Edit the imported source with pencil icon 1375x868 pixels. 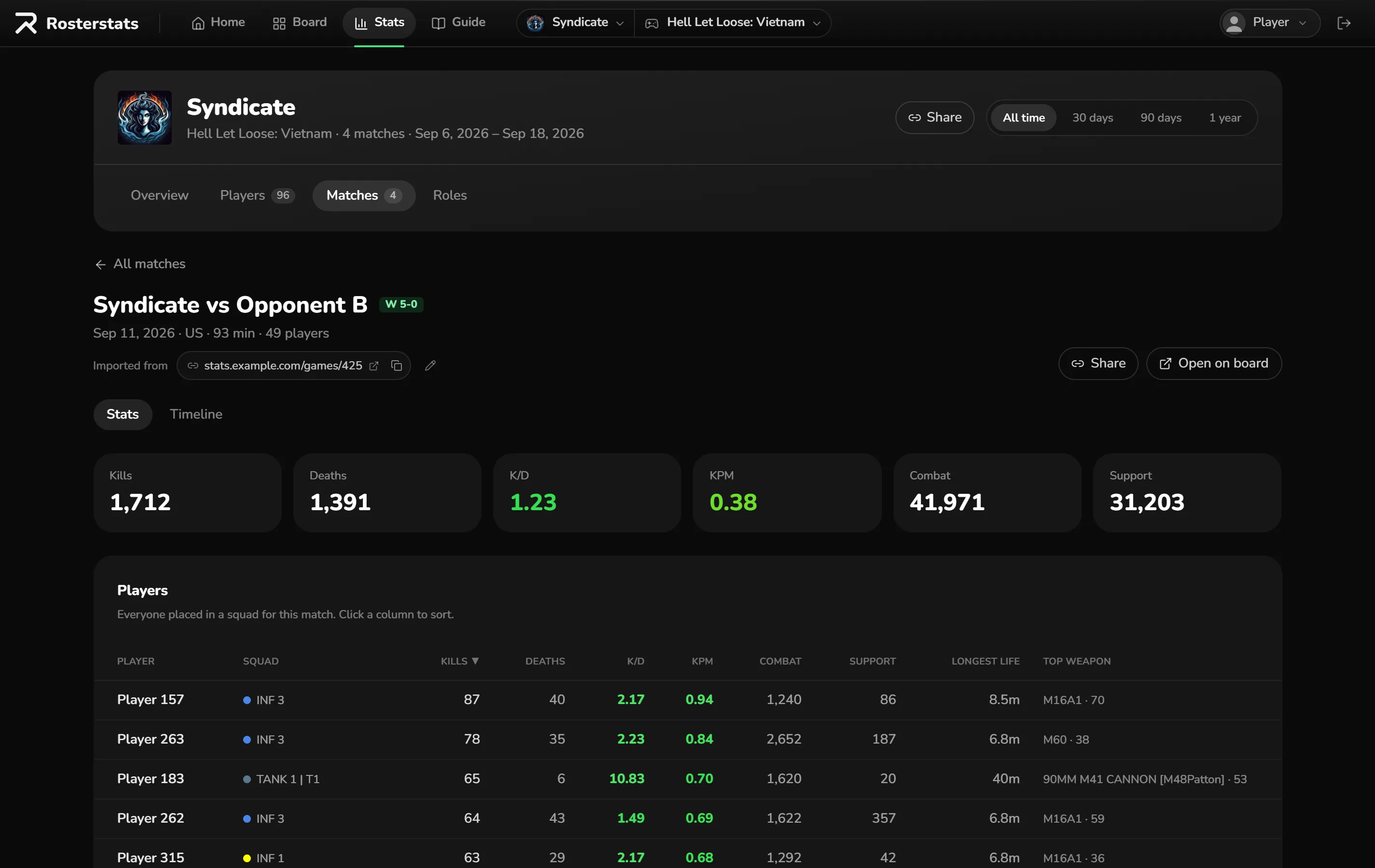[430, 366]
